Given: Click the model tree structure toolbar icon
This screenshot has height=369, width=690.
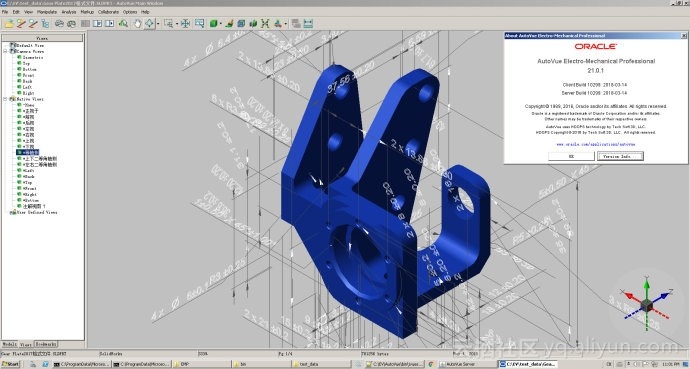Looking at the screenshot, I should pyautogui.click(x=44, y=24).
